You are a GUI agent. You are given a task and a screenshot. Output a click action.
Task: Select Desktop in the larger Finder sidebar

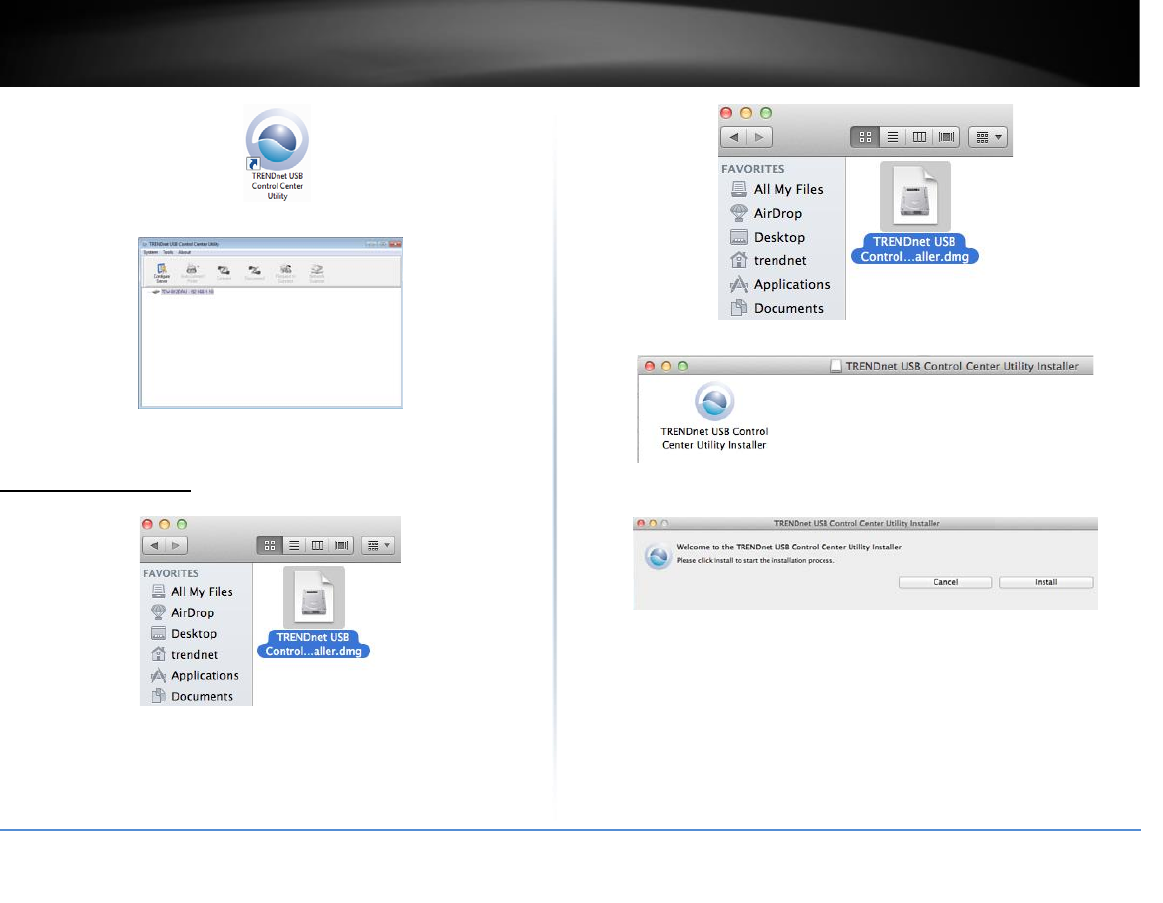(768, 237)
